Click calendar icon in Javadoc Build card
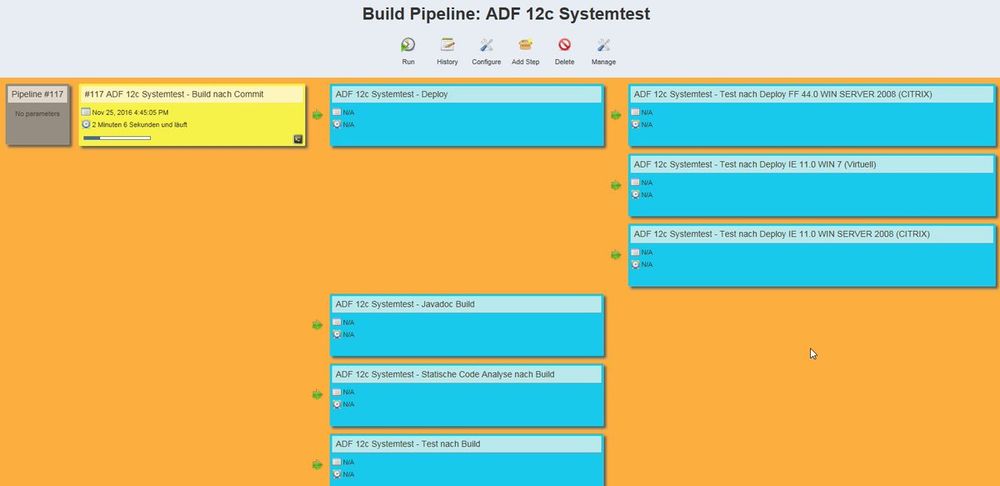This screenshot has height=486, width=1000. [x=337, y=322]
